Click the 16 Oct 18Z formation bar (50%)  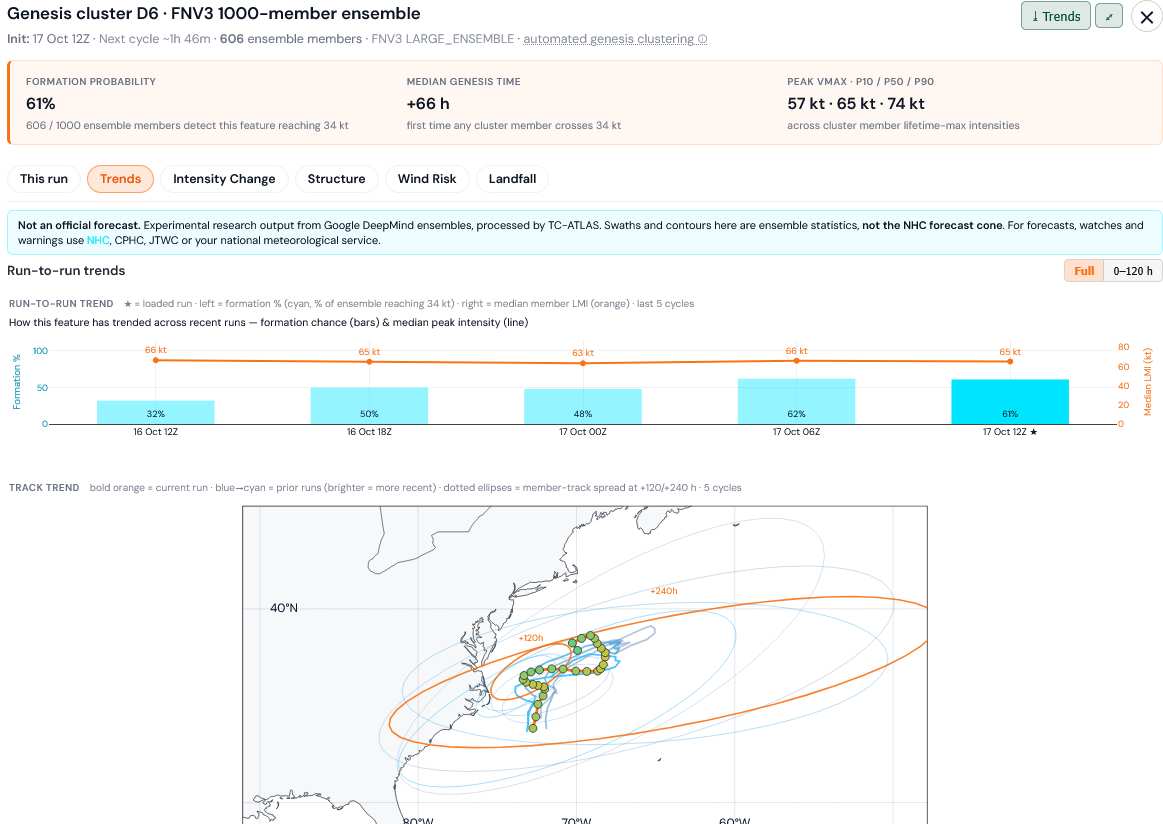(x=369, y=406)
